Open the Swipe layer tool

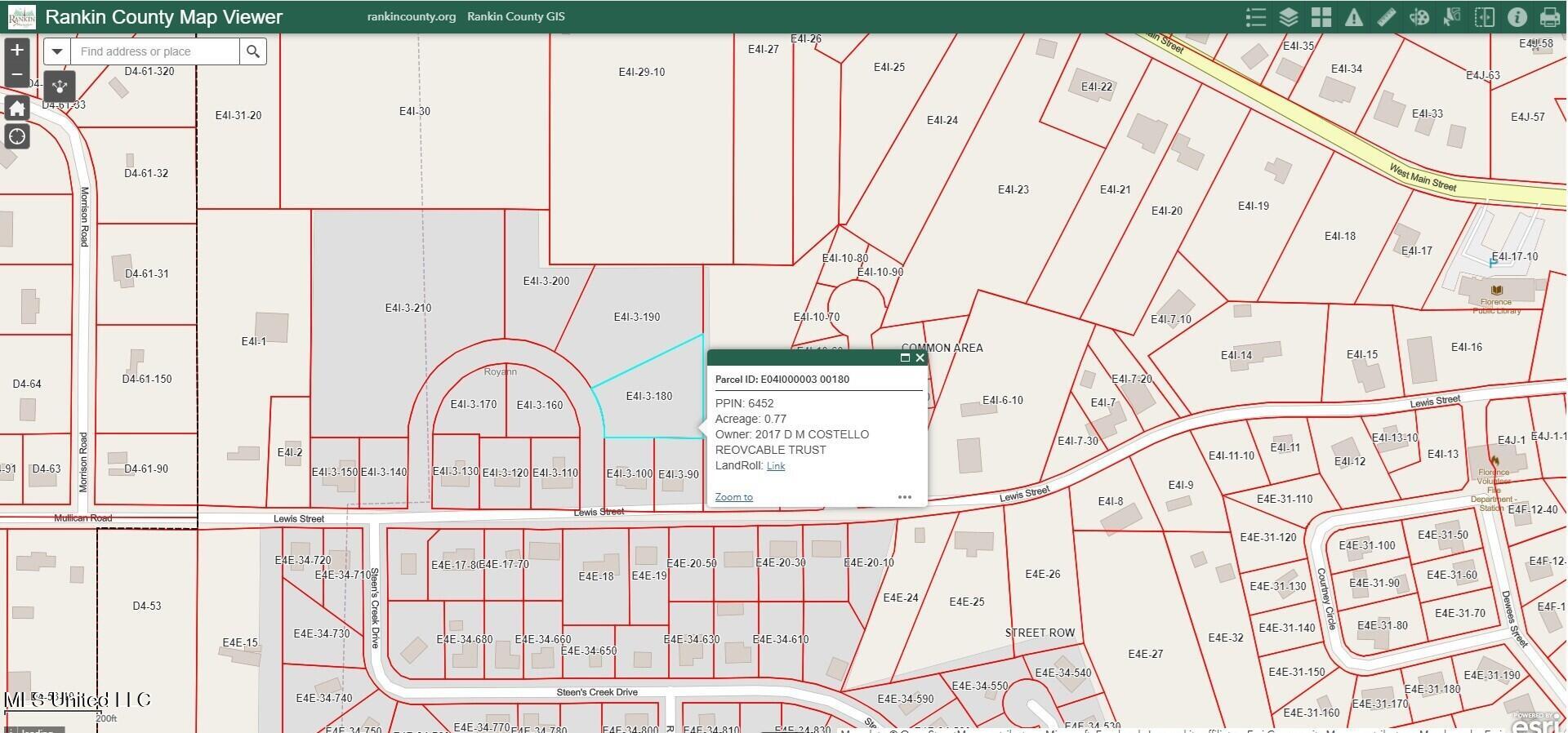1485,17
